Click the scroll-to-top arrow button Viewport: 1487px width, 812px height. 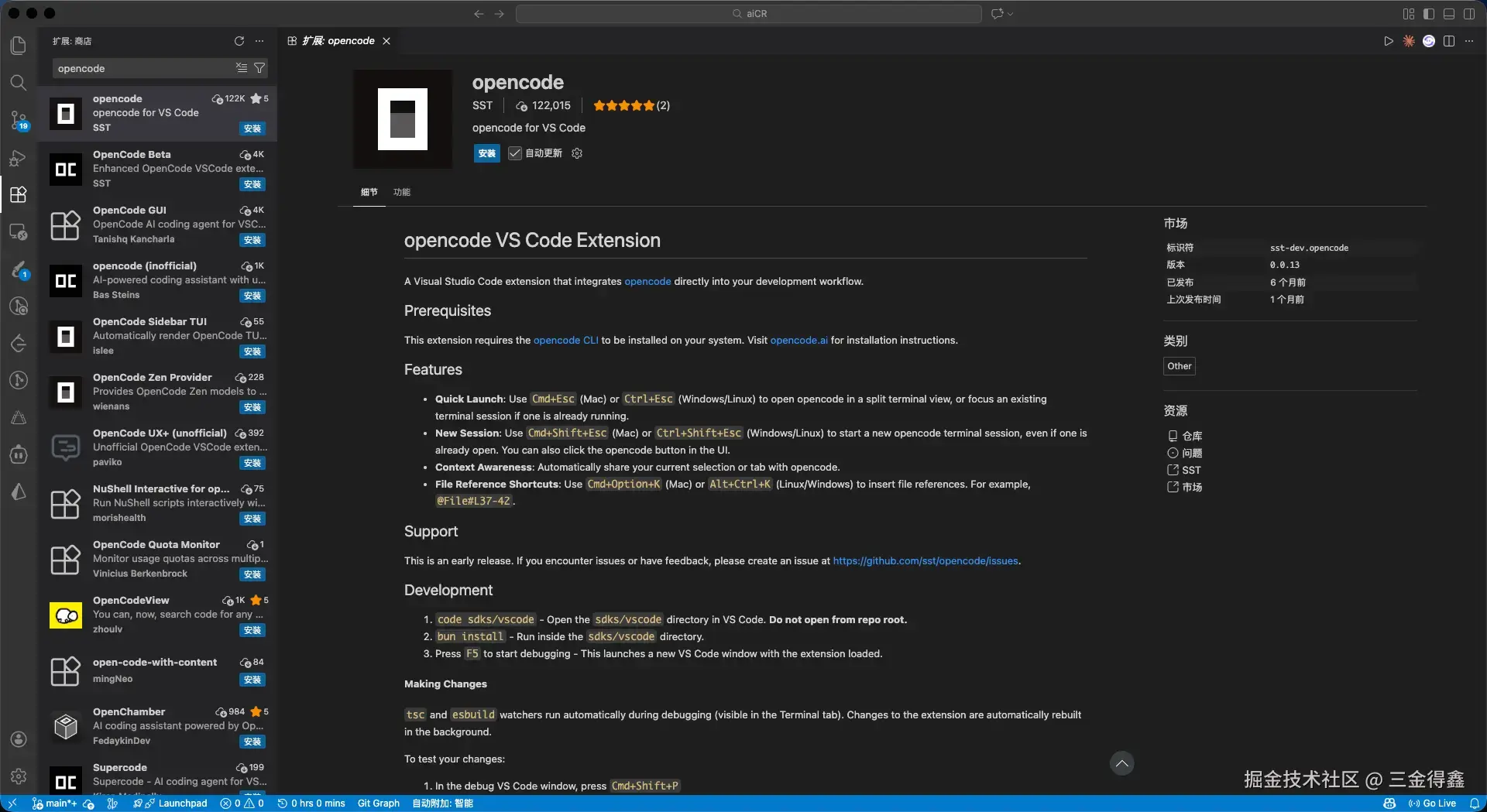click(x=1122, y=764)
